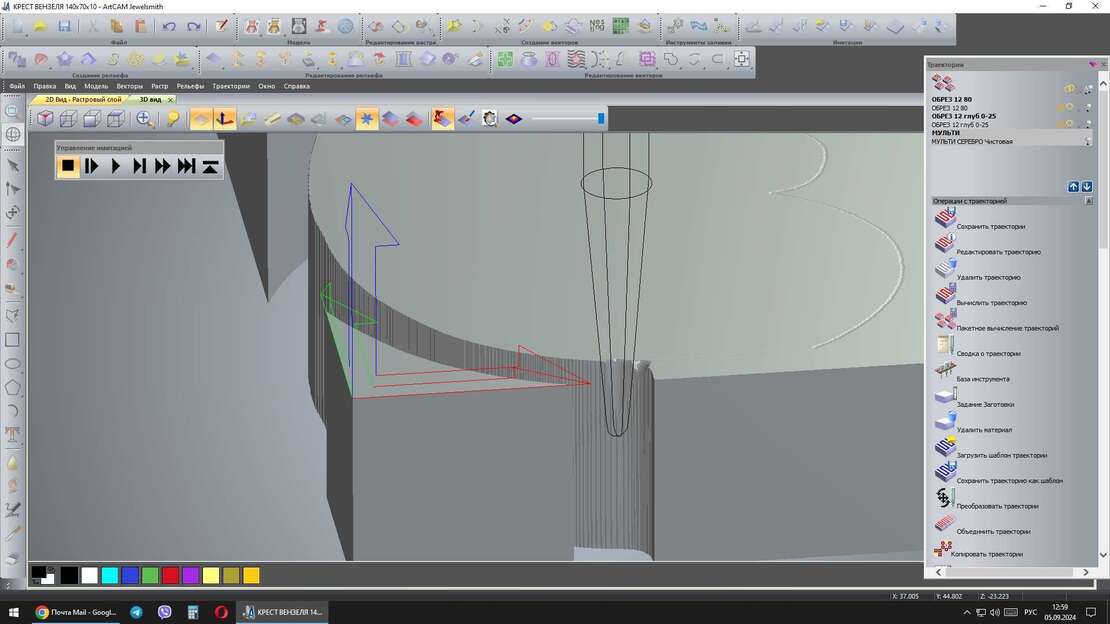This screenshot has width=1110, height=624.
Task: Open Telegram from the Windows taskbar
Action: (136, 612)
